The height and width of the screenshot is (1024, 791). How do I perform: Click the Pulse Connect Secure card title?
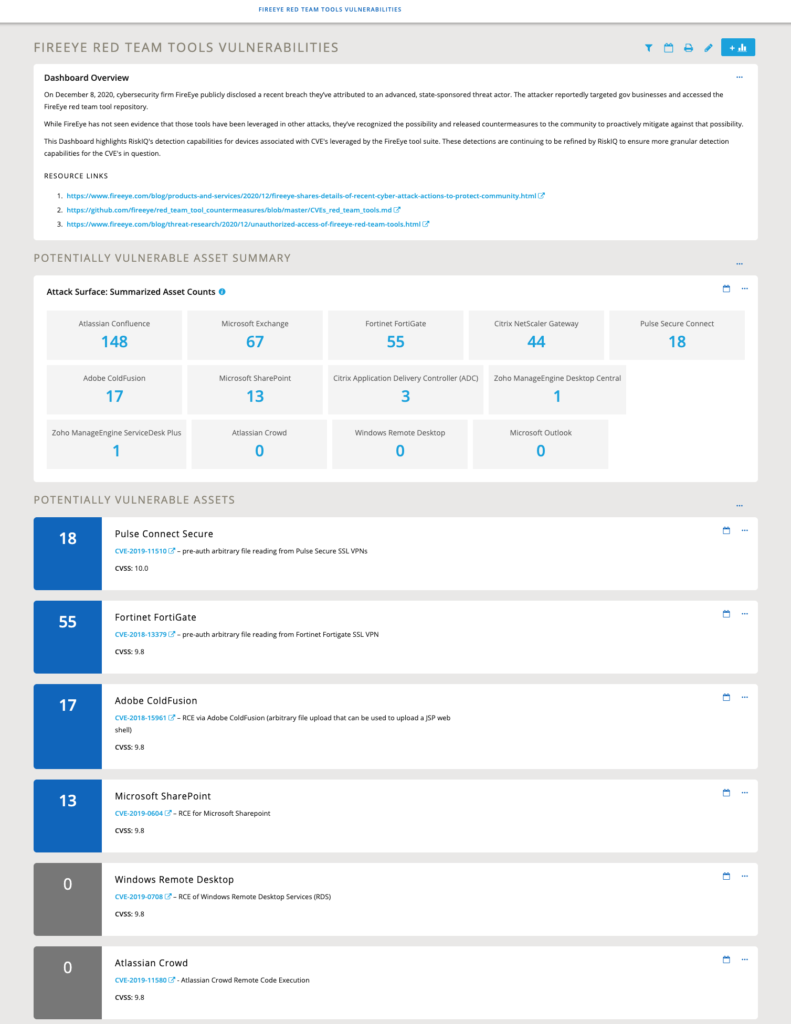point(164,534)
